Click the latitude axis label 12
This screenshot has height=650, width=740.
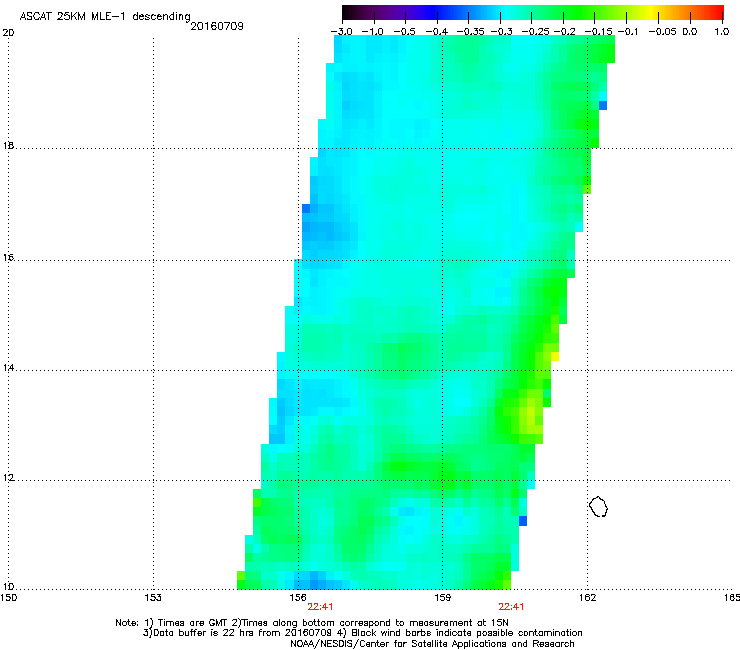[8, 478]
